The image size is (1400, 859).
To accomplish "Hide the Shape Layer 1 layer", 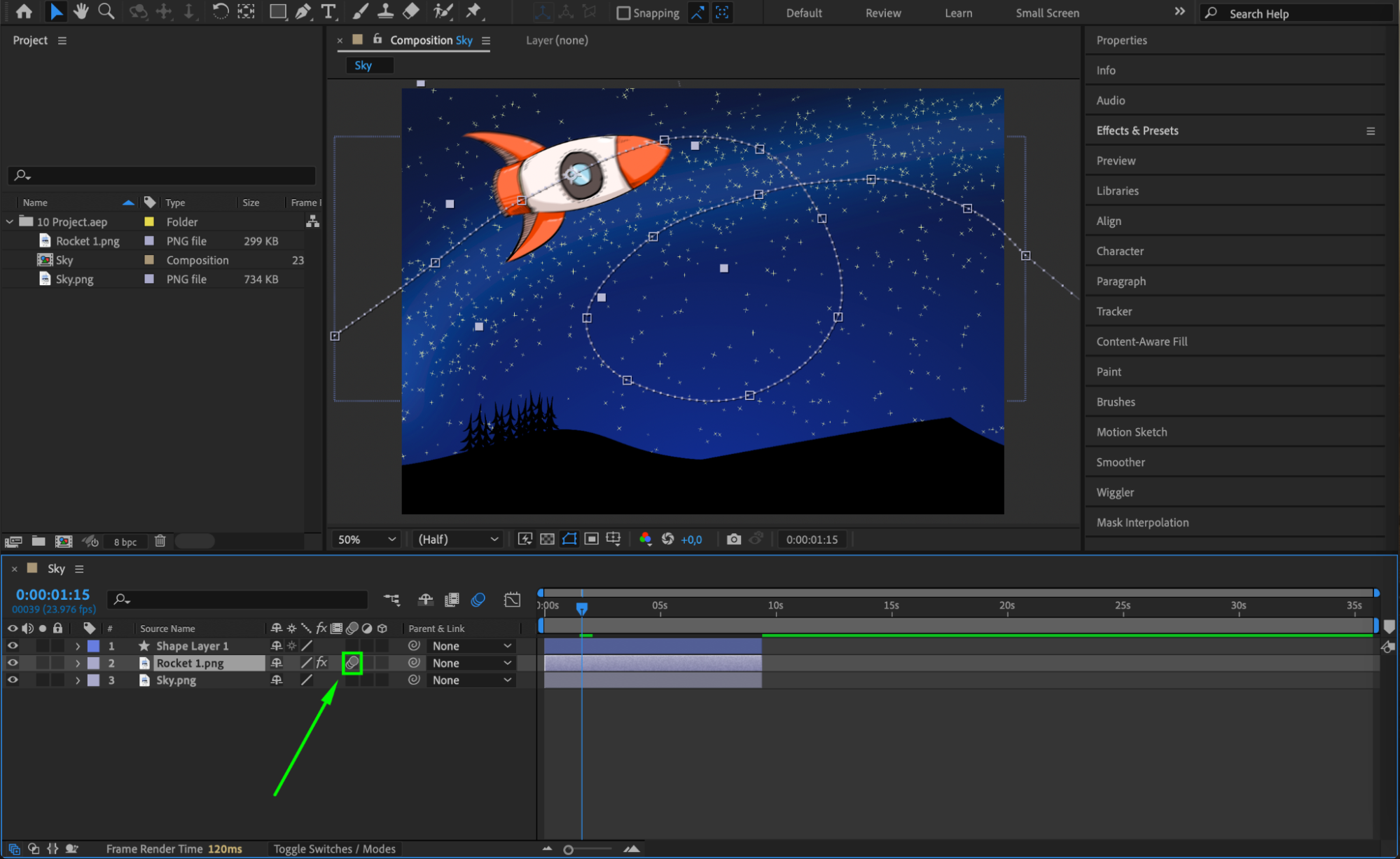I will point(13,645).
